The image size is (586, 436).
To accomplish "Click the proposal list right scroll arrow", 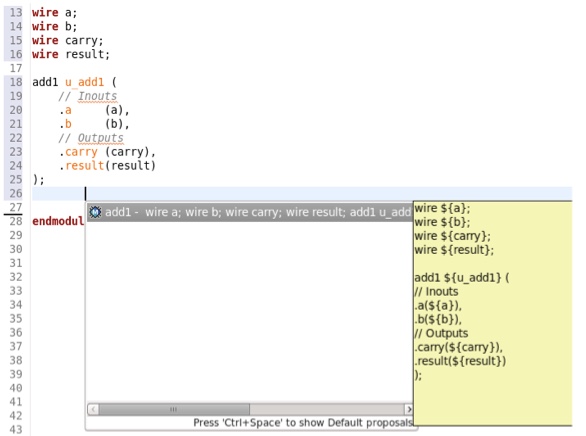I will tap(408, 409).
